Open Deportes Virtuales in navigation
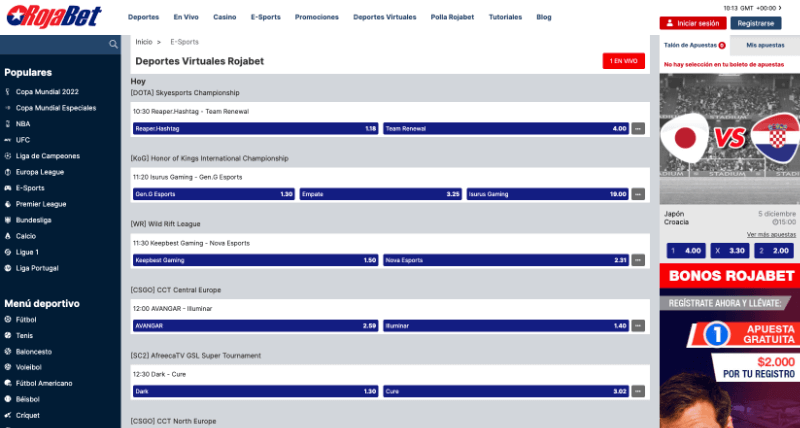The width and height of the screenshot is (800, 428). [385, 17]
